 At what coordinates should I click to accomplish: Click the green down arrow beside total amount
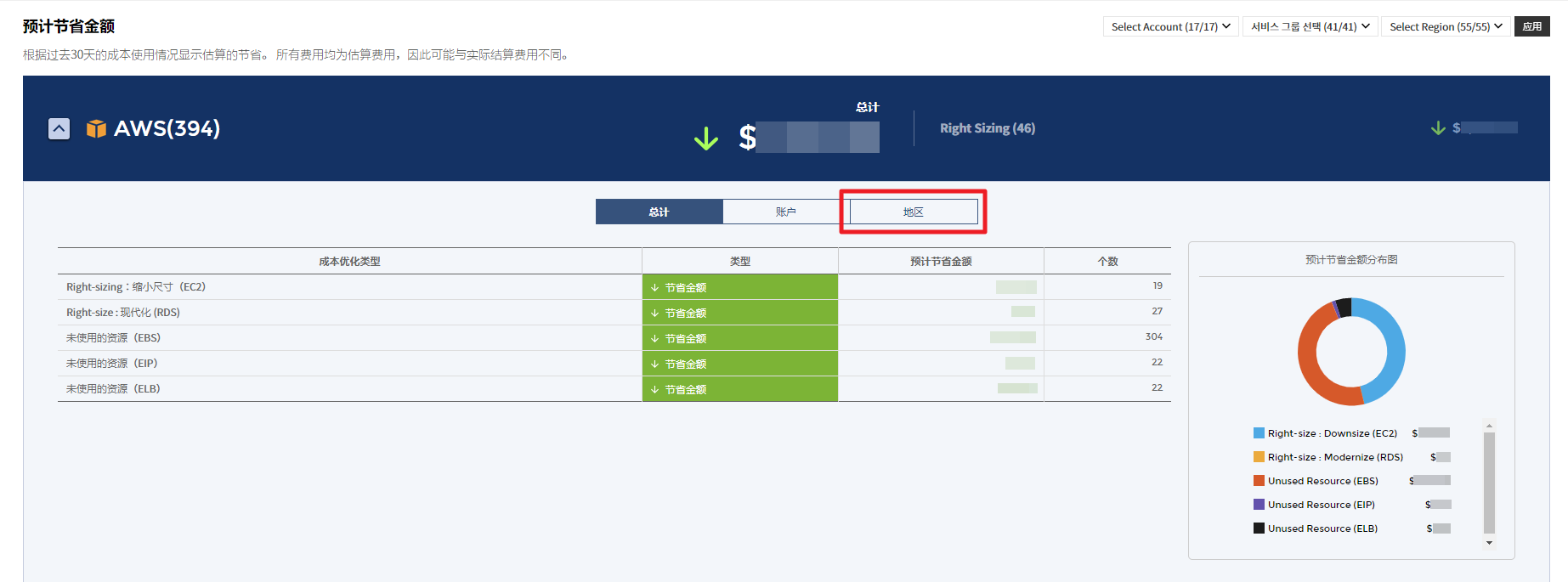705,138
